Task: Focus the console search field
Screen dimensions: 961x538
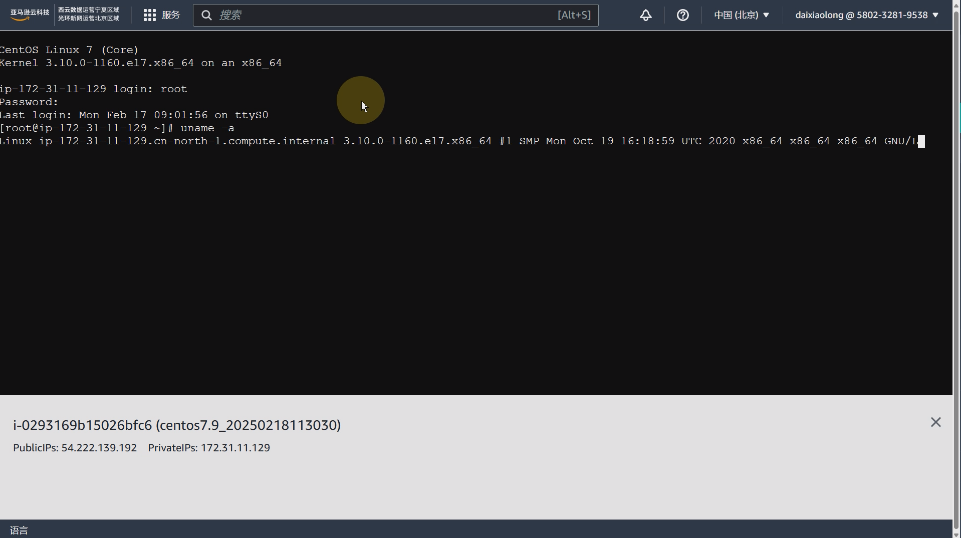Action: coord(395,15)
